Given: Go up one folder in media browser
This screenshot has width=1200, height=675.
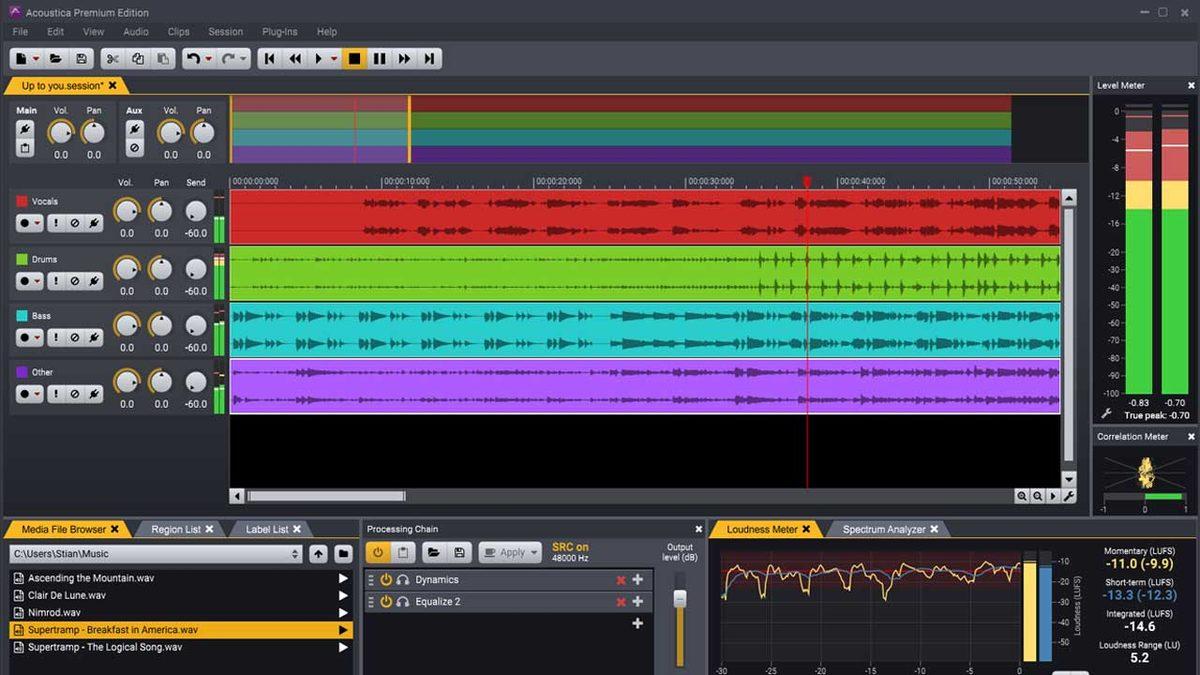Looking at the screenshot, I should point(318,553).
